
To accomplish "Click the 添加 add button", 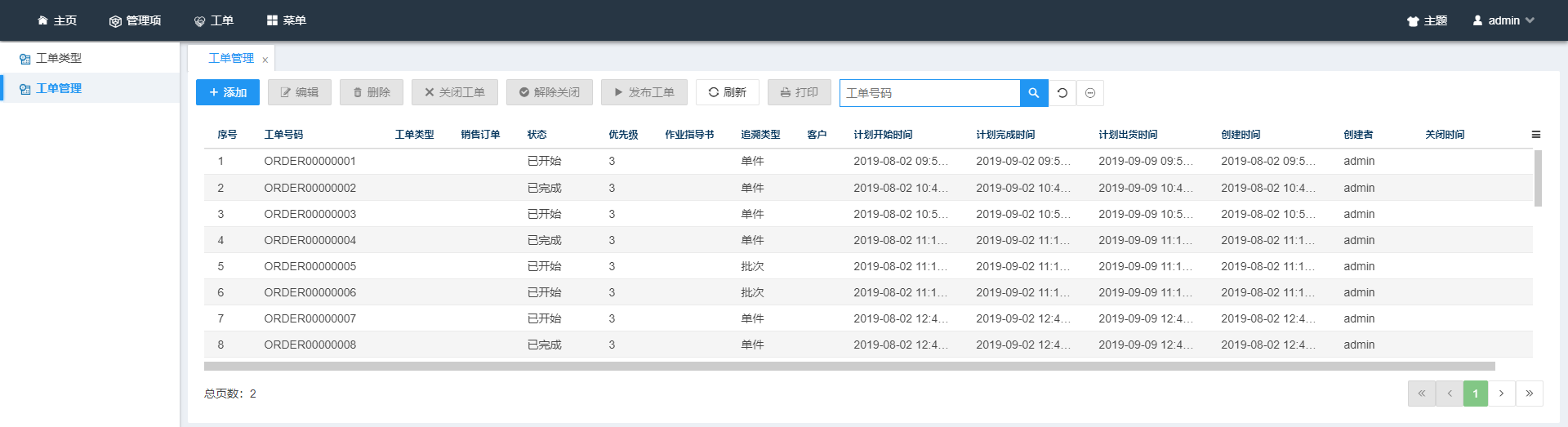I will [x=228, y=92].
